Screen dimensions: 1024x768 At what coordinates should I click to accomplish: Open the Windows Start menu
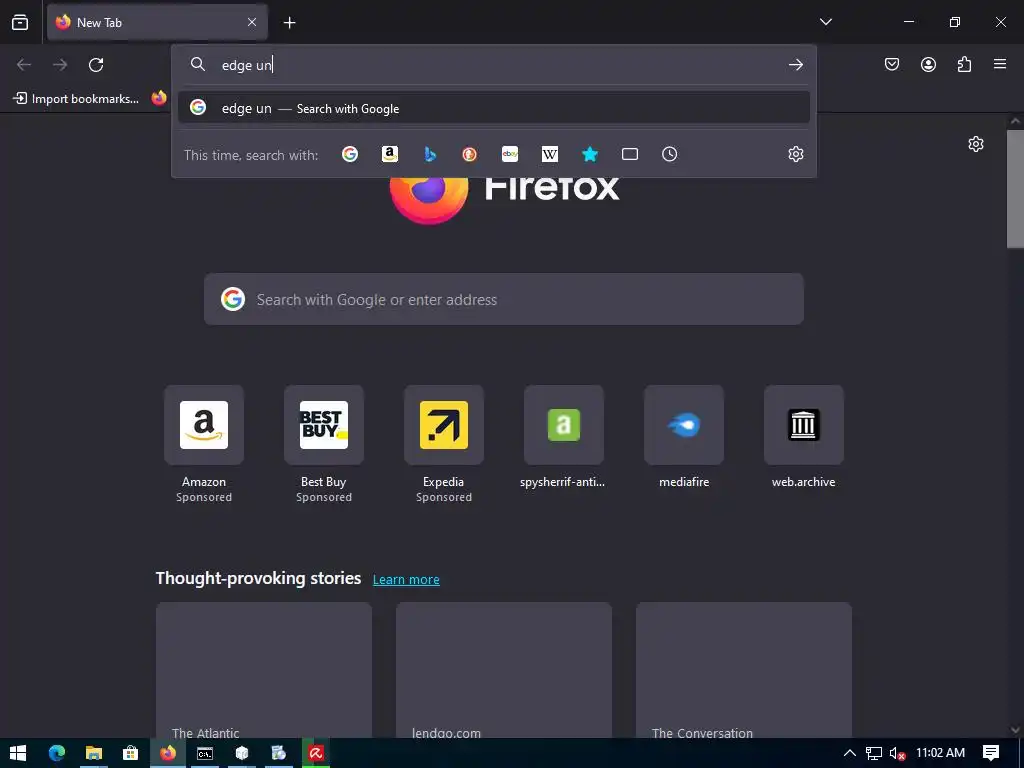[18, 753]
